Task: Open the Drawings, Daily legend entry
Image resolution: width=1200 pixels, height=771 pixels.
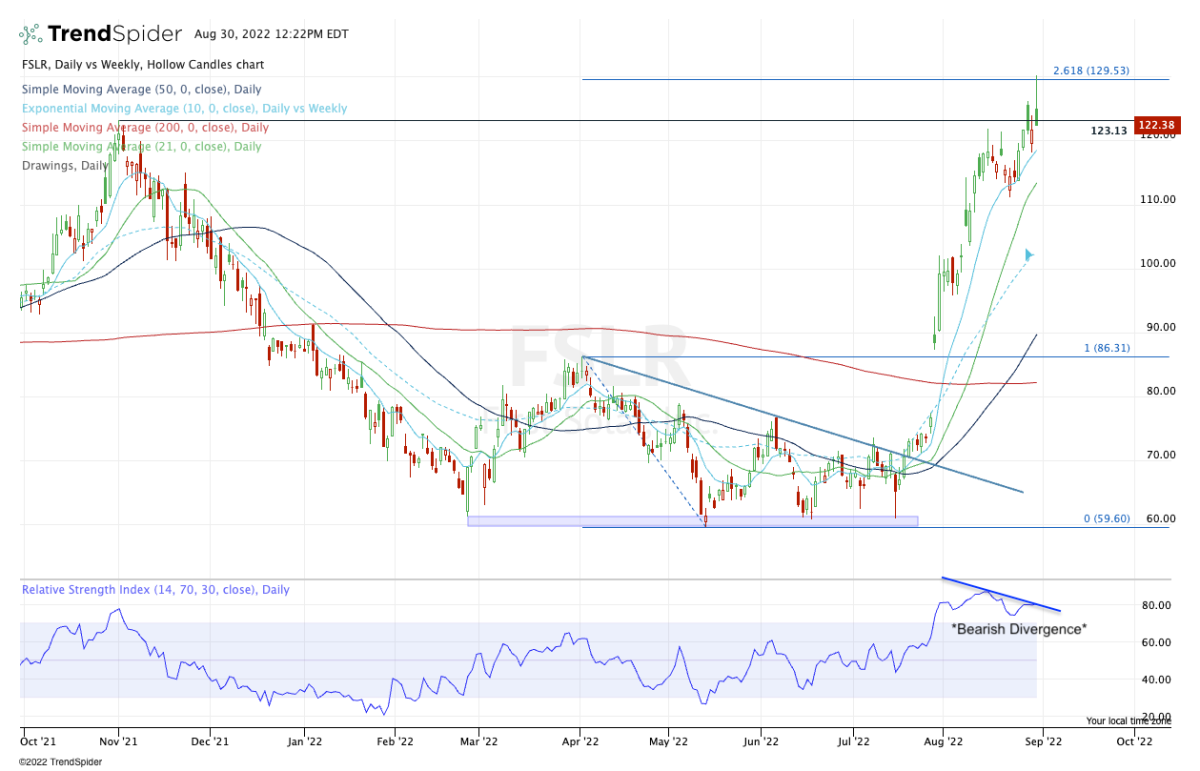Action: (x=66, y=166)
